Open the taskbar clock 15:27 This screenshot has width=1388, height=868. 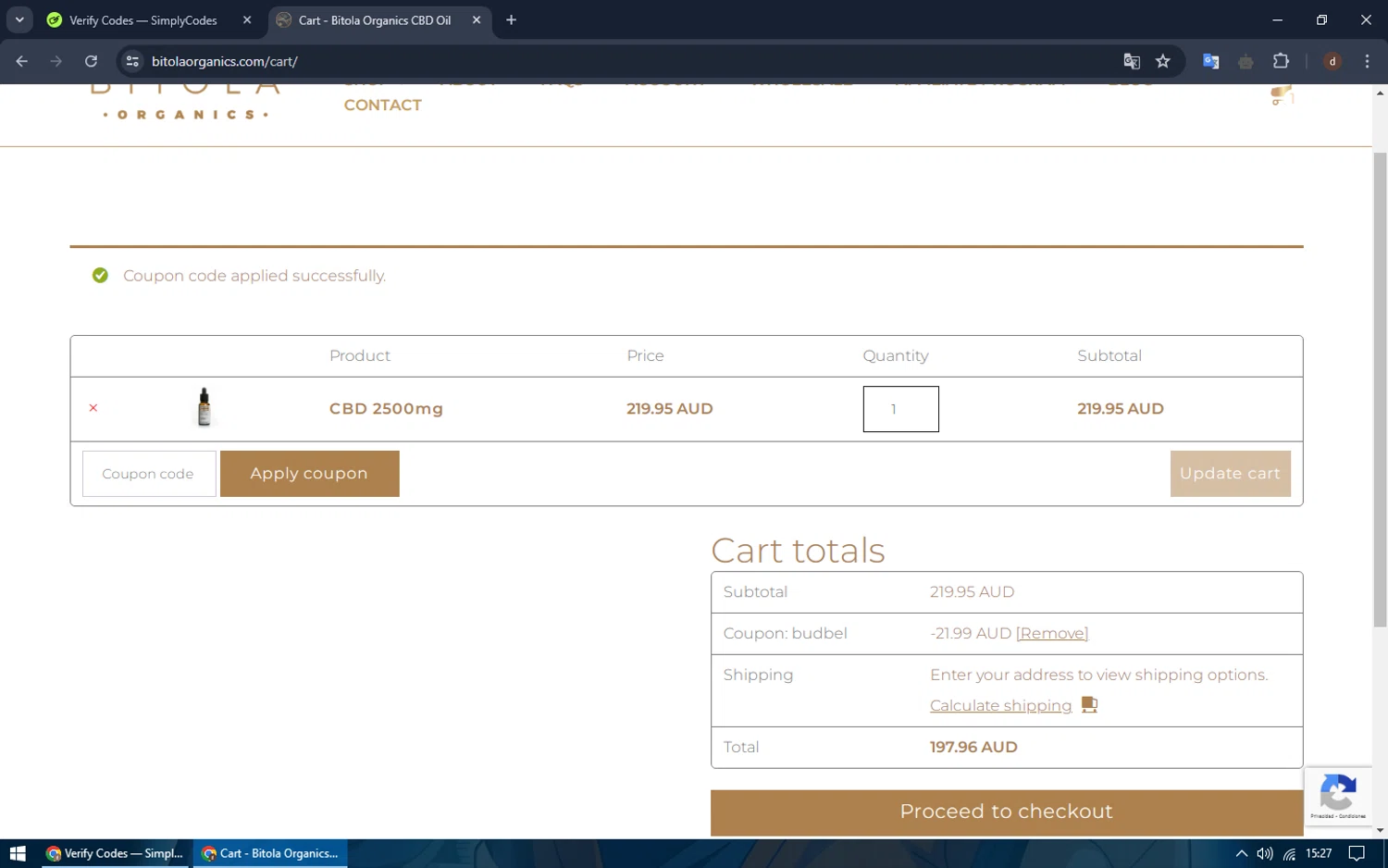coord(1319,853)
